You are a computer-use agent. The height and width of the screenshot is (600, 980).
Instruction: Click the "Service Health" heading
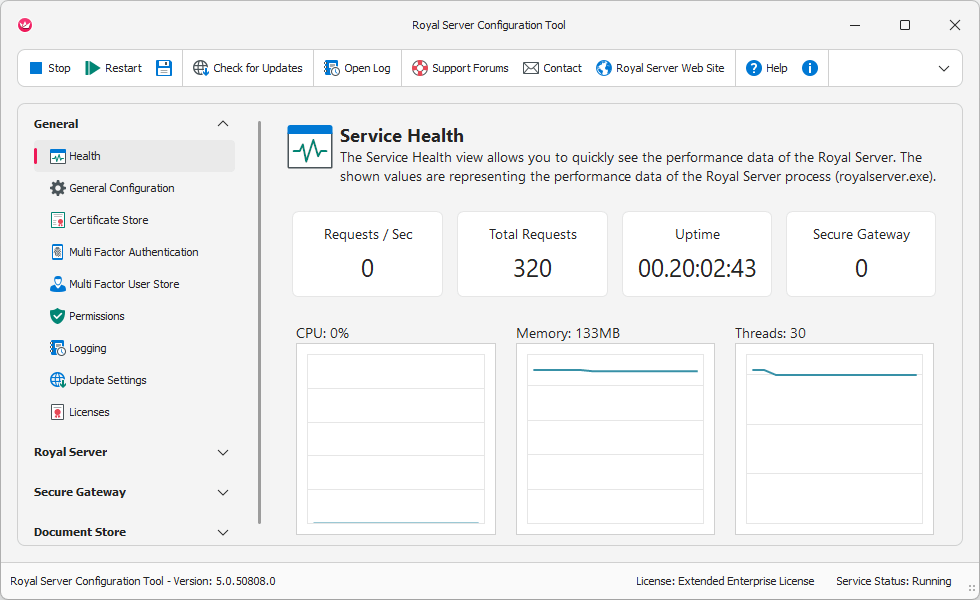click(x=402, y=136)
